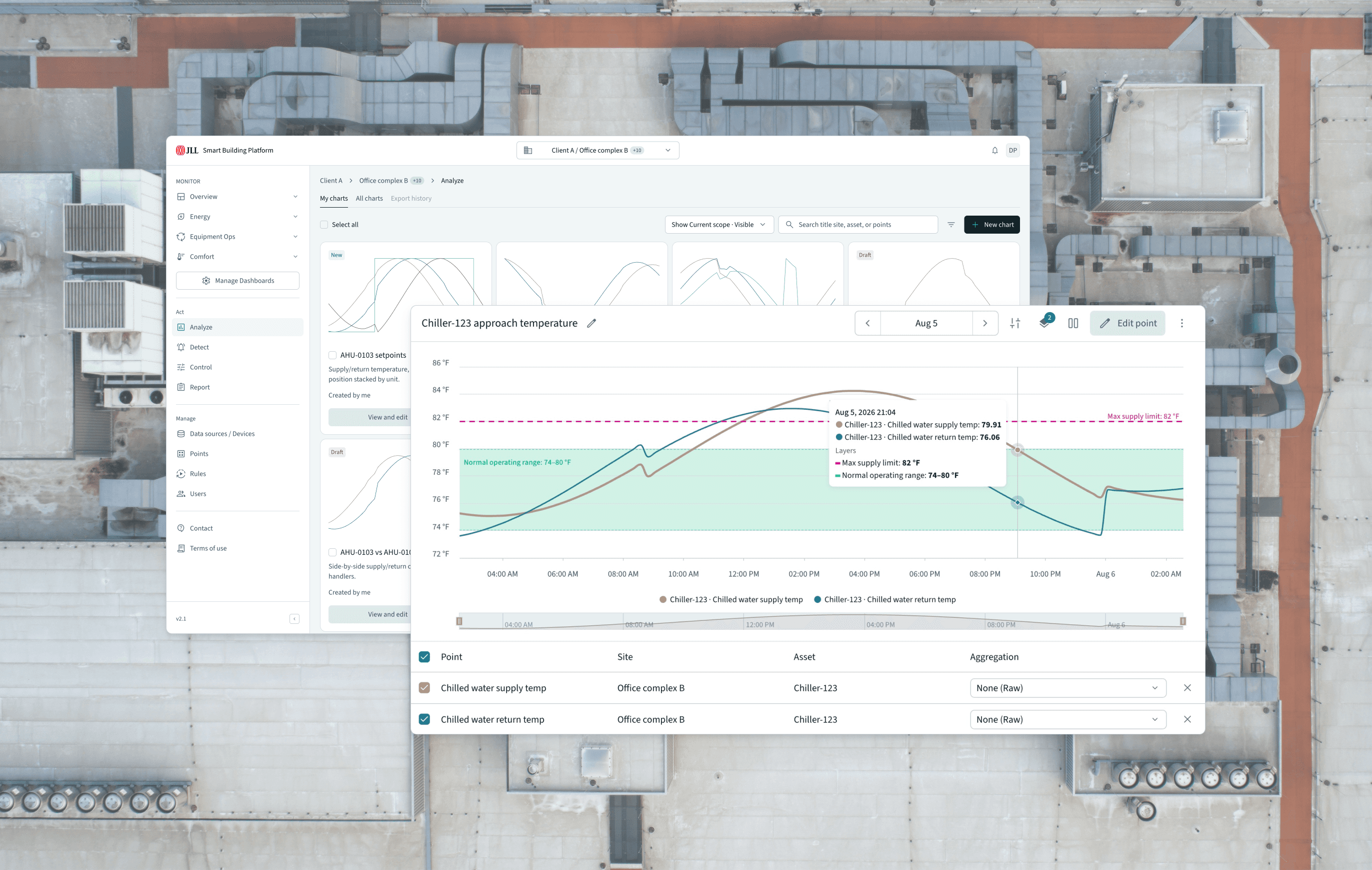Click supply temp data point marker at 21:04
Screen dimensions: 1372x870
(1017, 450)
